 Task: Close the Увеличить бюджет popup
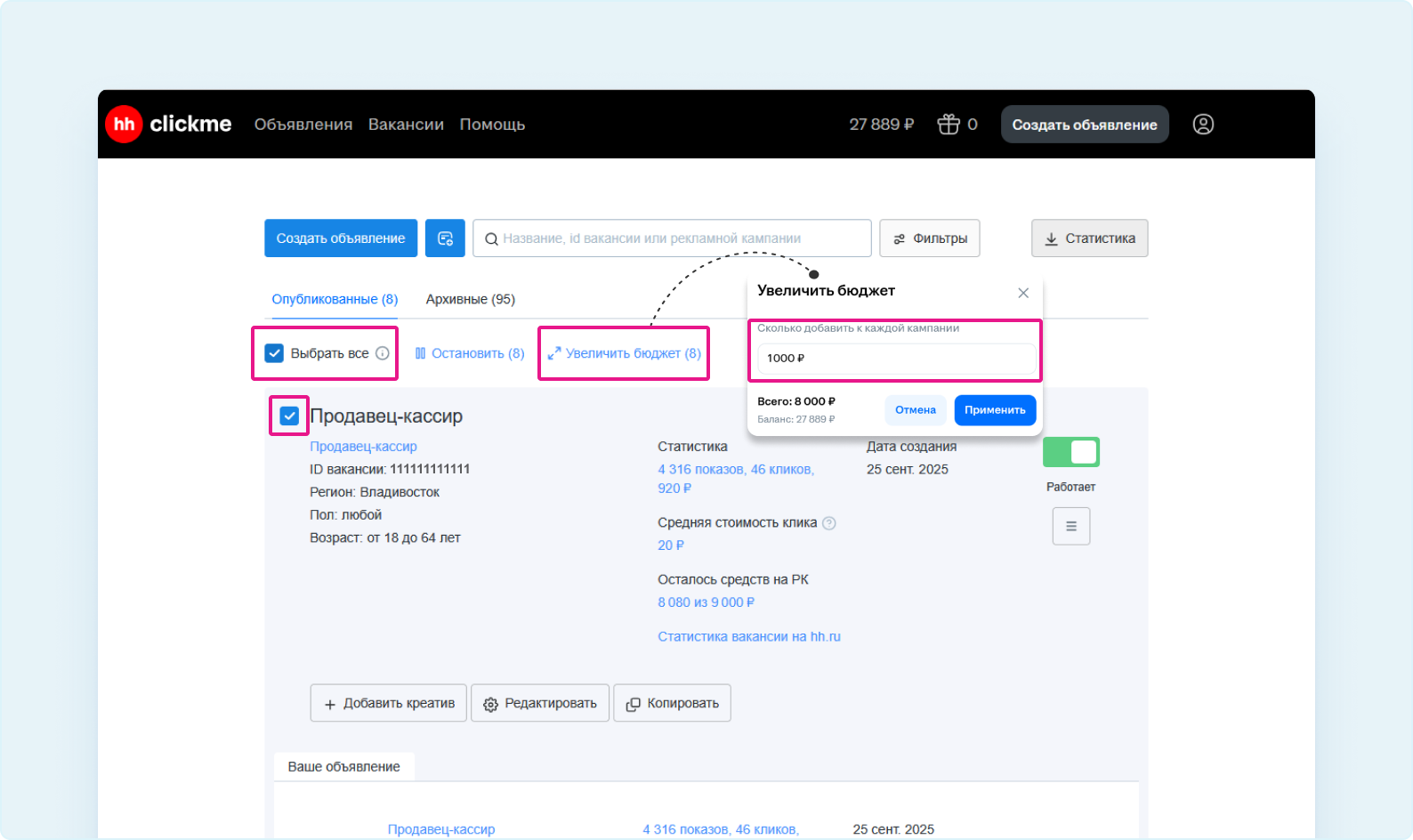[x=1023, y=293]
